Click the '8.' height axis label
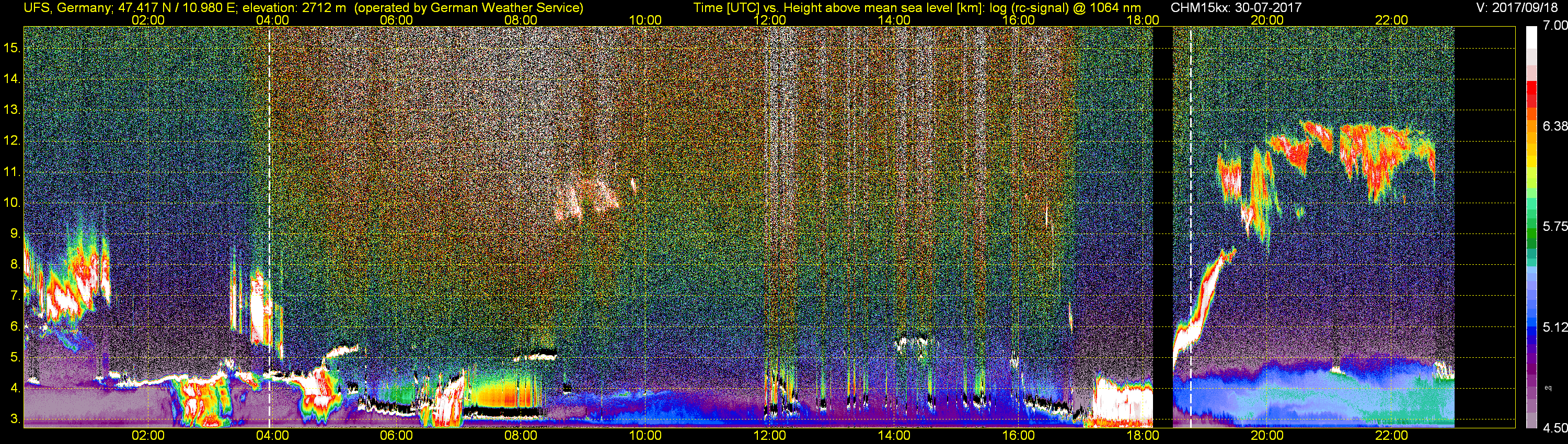 coord(15,265)
